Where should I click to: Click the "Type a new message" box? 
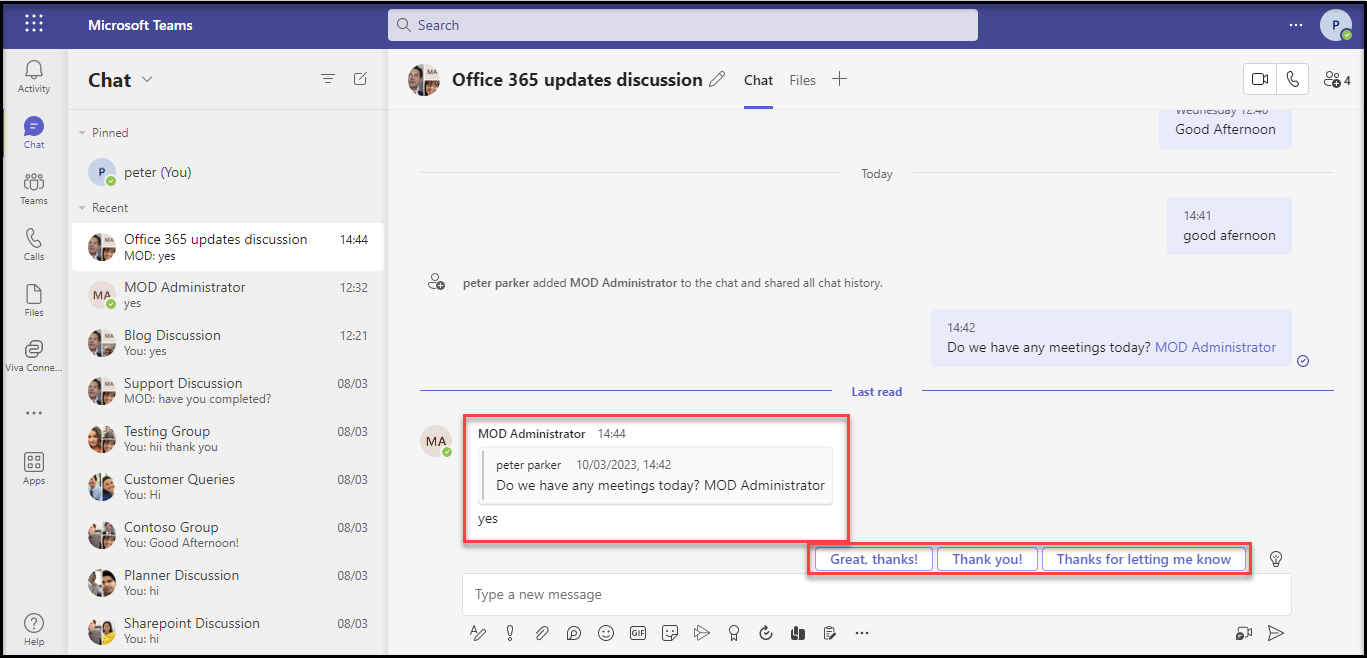point(875,594)
